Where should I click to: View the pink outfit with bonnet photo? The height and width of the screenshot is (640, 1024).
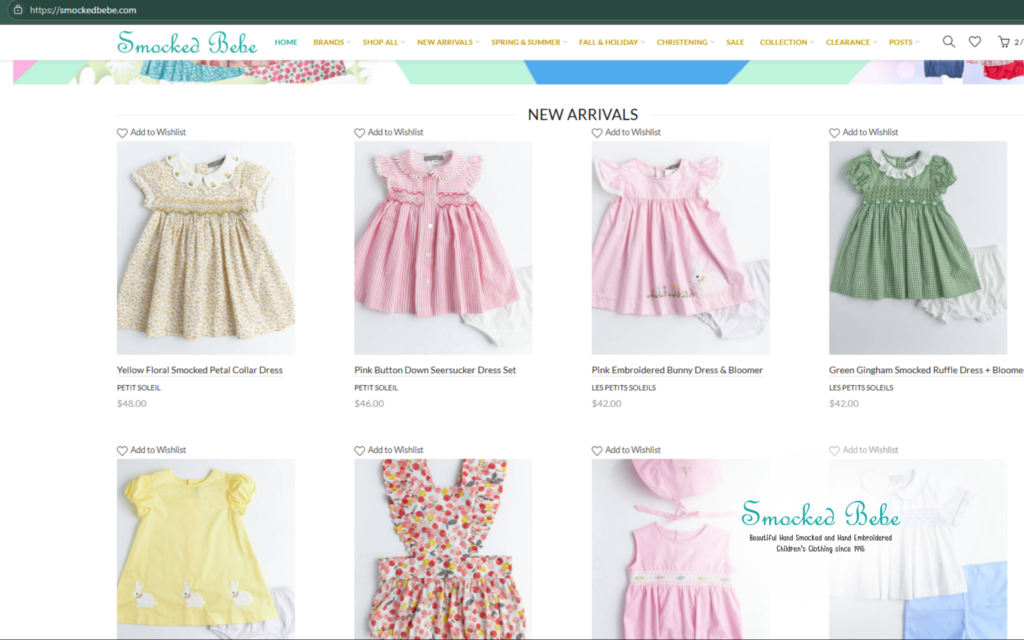680,549
